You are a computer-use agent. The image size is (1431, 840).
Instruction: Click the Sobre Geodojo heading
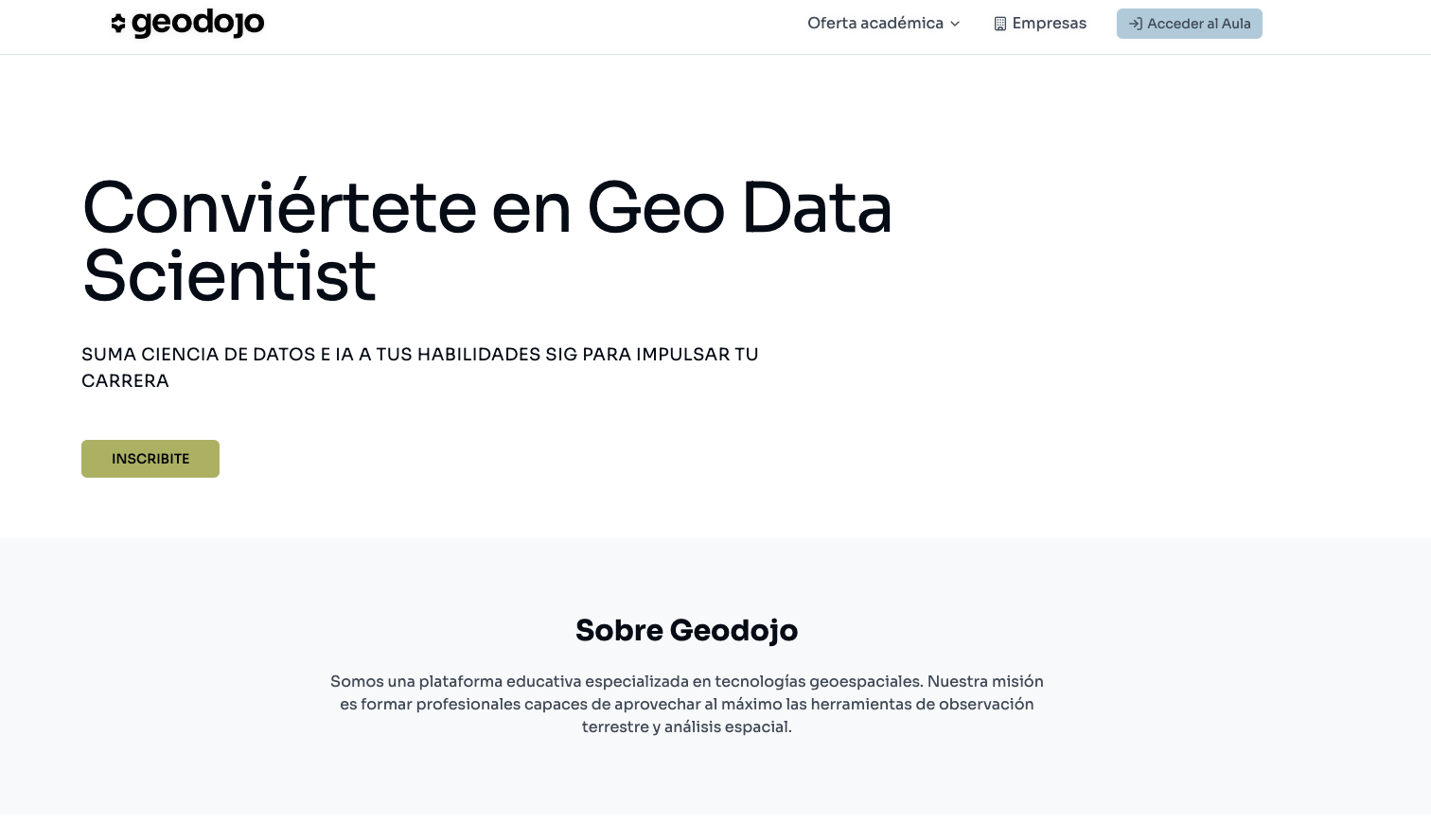pos(686,630)
